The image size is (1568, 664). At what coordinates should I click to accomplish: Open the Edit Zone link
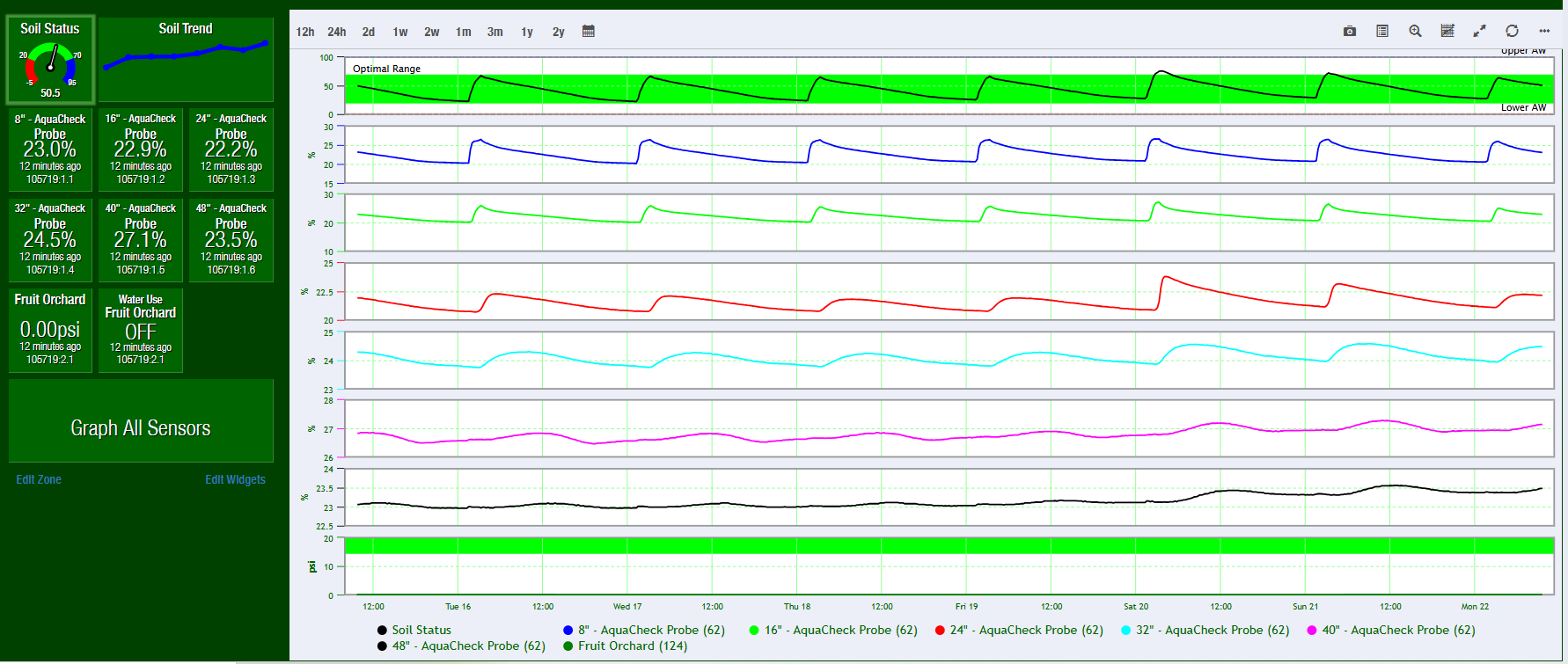tap(39, 479)
